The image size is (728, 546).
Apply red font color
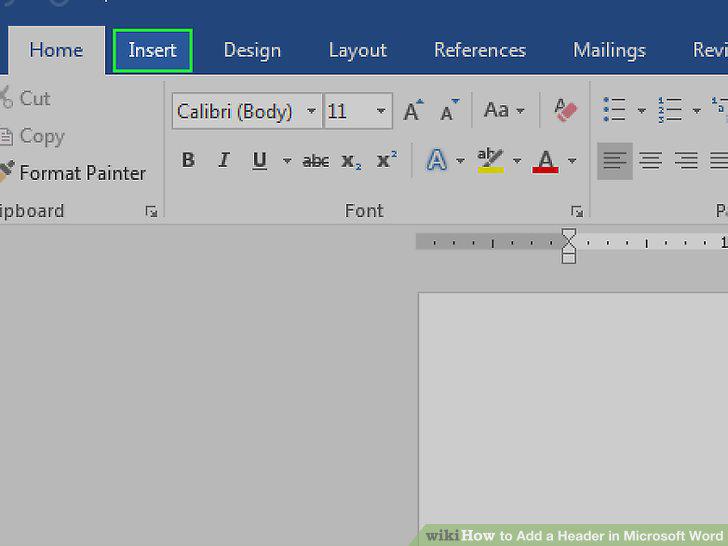tap(546, 161)
